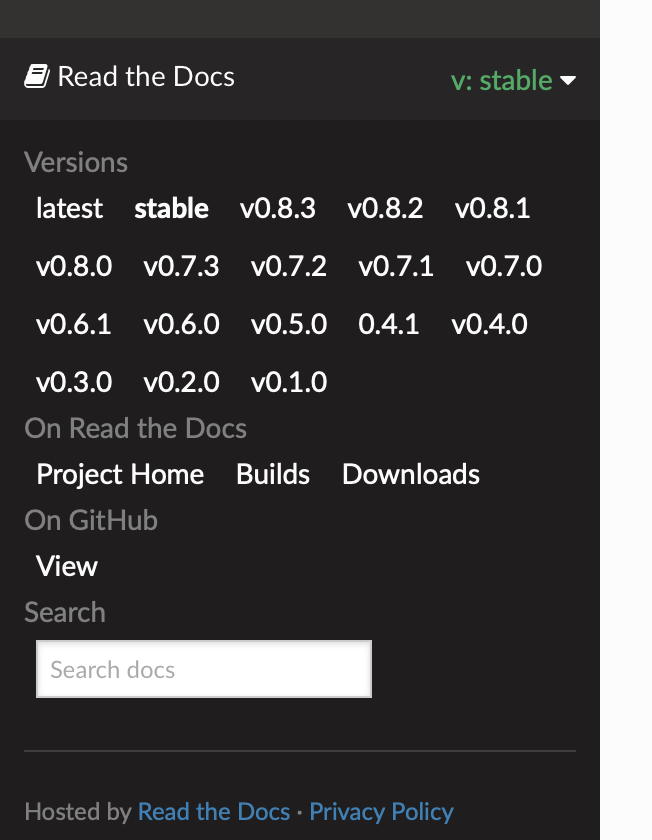Open the Builds page

(272, 475)
